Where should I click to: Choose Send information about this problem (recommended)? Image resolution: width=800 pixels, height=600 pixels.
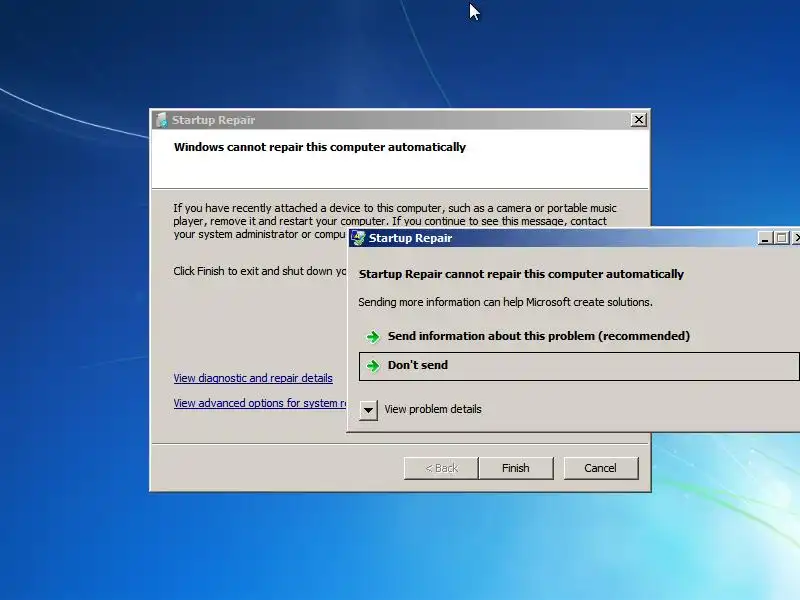tap(539, 336)
